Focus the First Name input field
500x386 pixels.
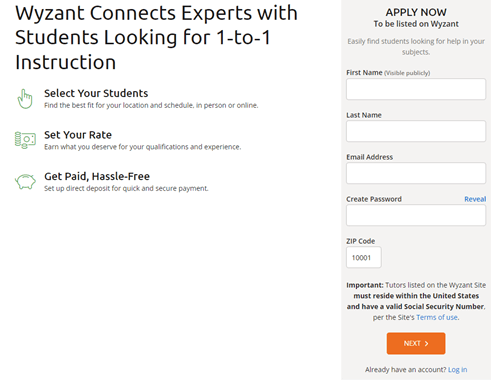pos(416,89)
